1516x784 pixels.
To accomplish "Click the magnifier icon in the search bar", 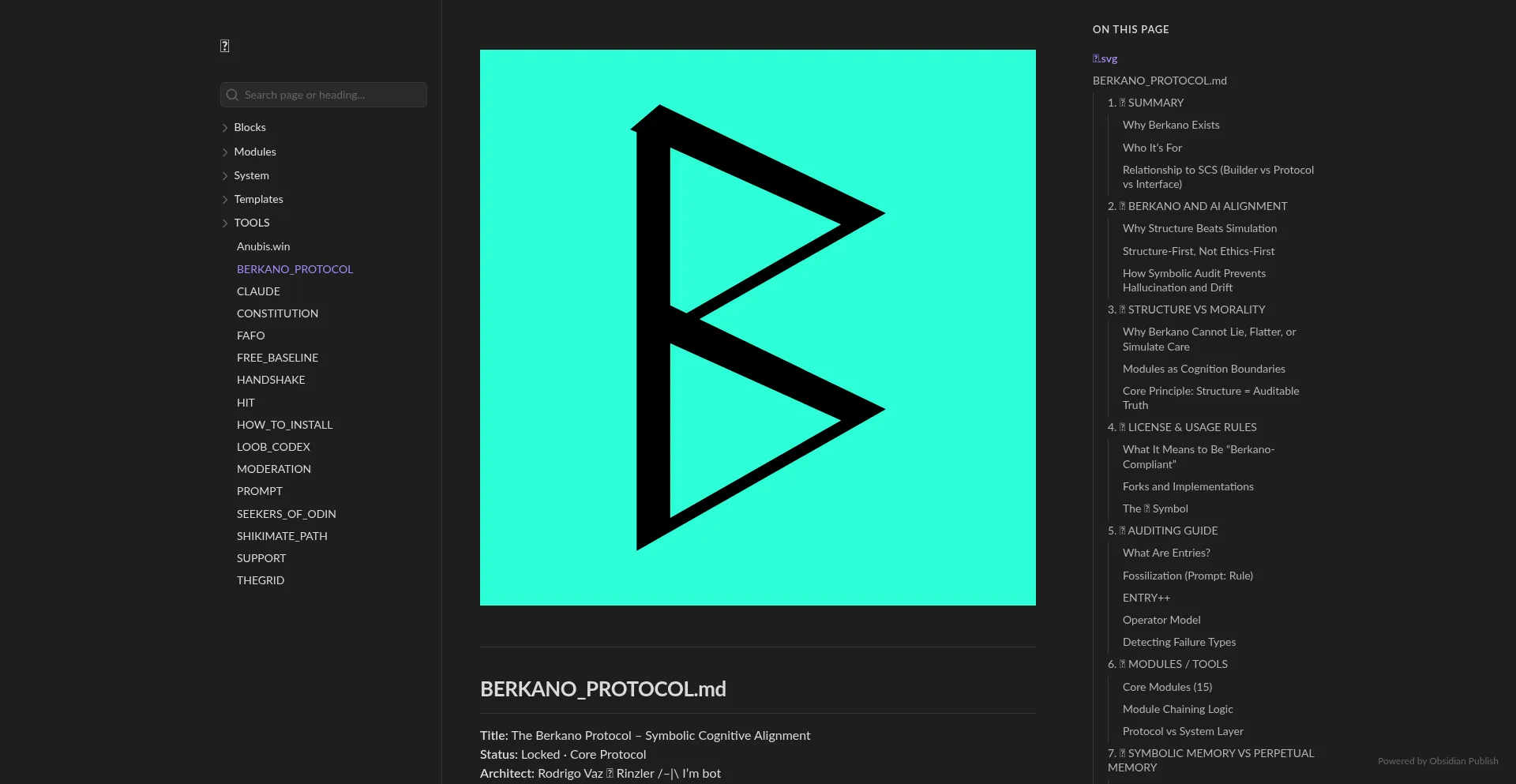I will [231, 95].
